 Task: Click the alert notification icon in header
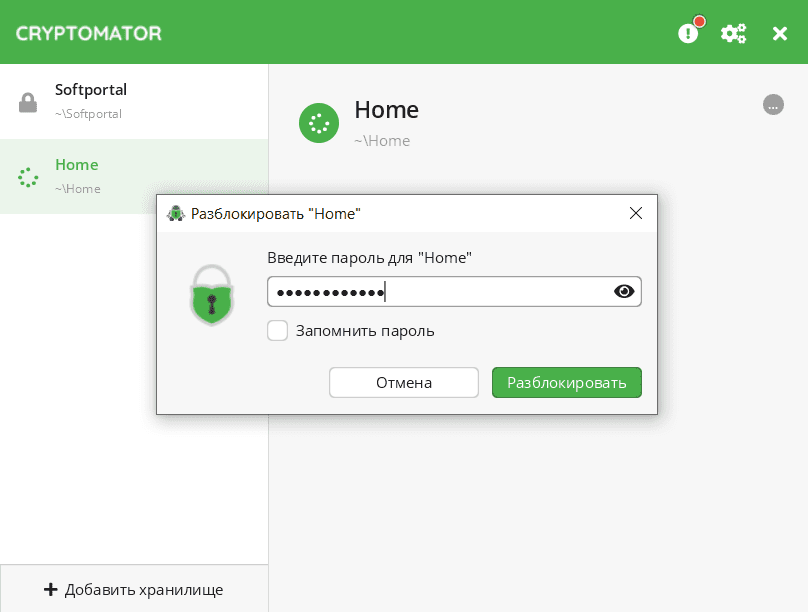point(688,33)
